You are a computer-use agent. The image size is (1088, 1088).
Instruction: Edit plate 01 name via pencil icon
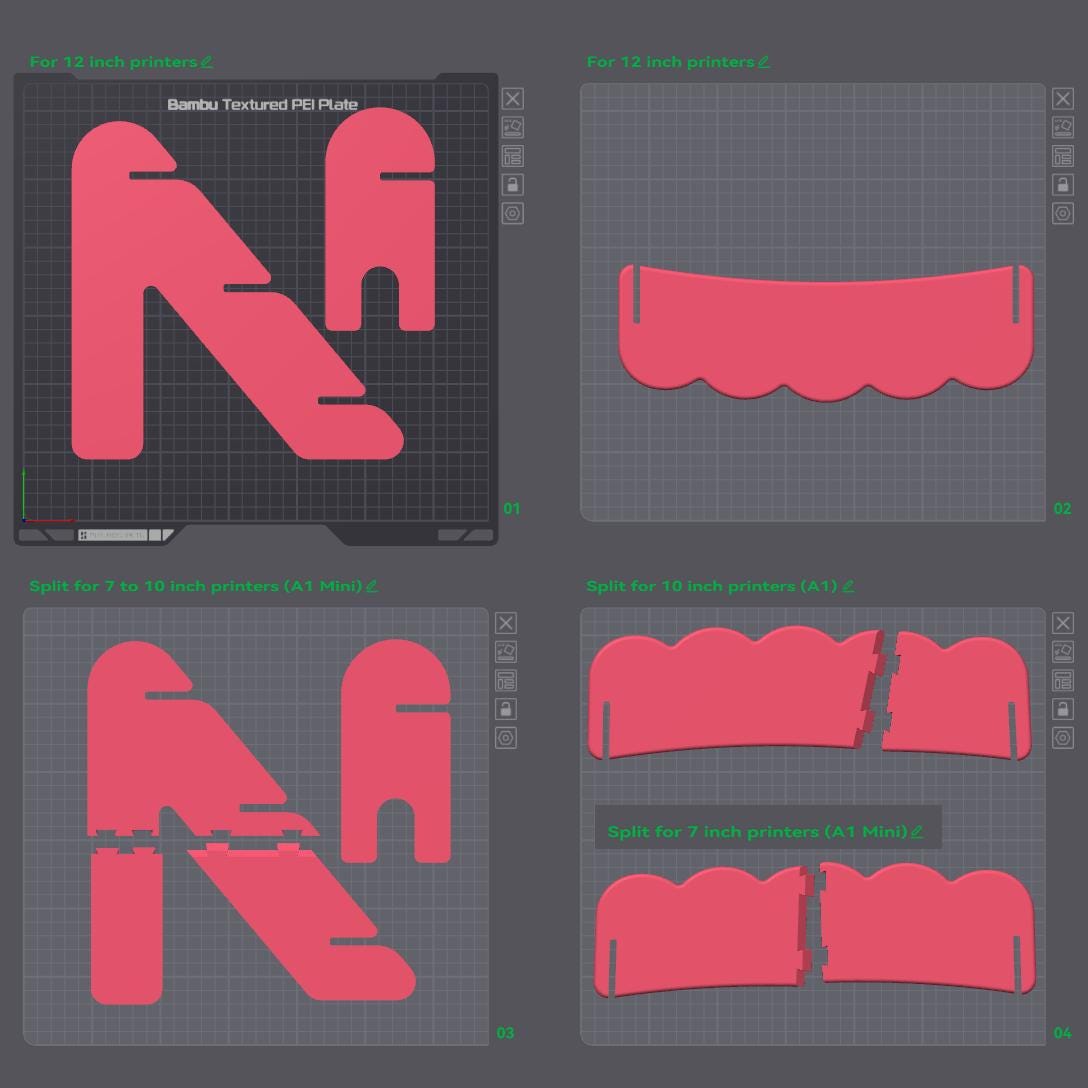(x=207, y=62)
